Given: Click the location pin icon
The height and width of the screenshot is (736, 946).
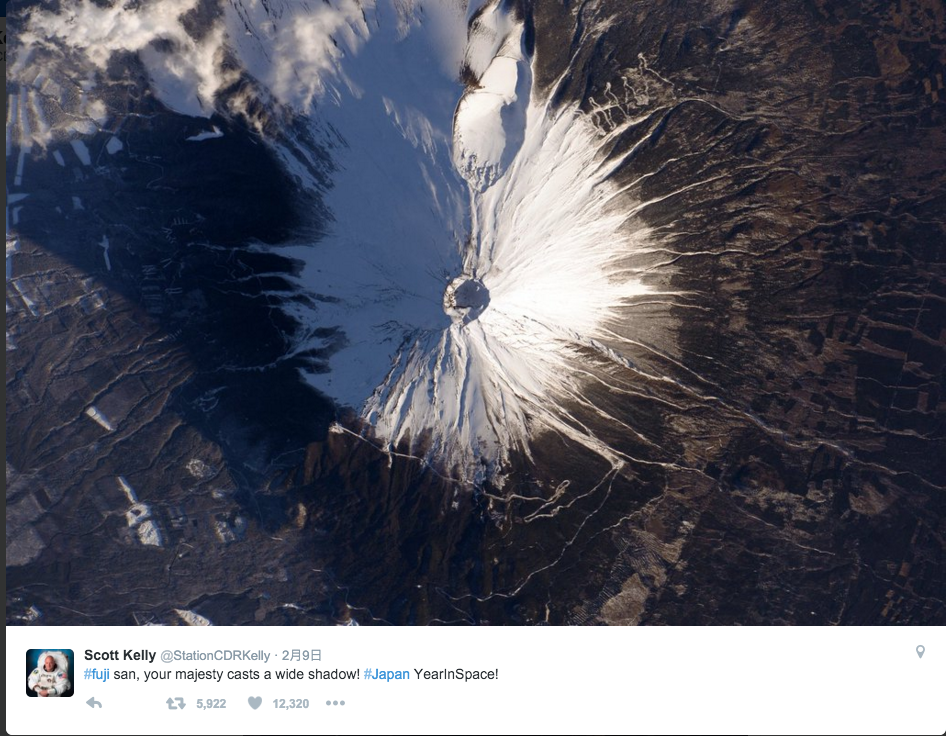Looking at the screenshot, I should (x=920, y=652).
